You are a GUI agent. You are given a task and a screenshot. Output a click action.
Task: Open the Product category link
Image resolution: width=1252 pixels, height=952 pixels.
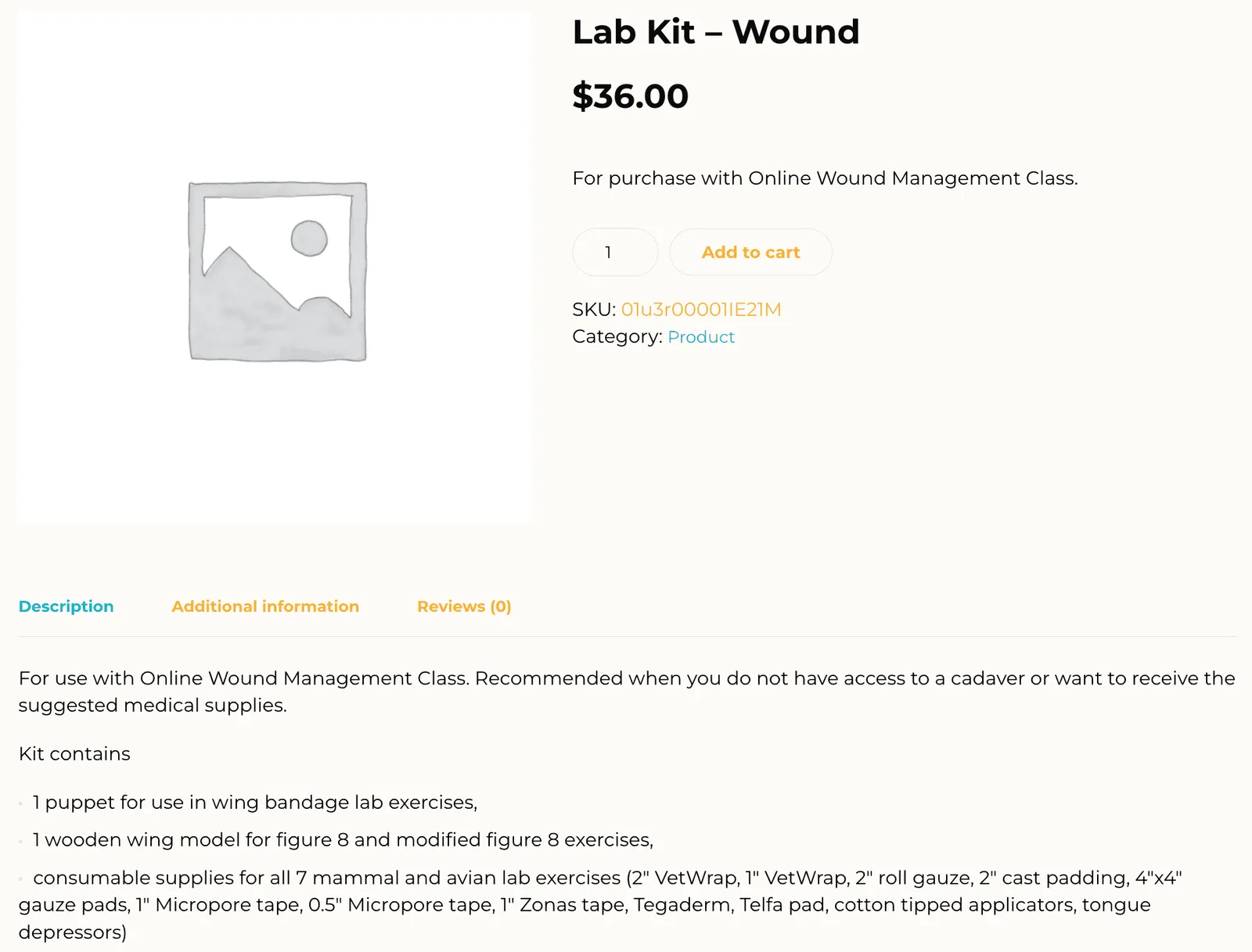click(x=701, y=337)
